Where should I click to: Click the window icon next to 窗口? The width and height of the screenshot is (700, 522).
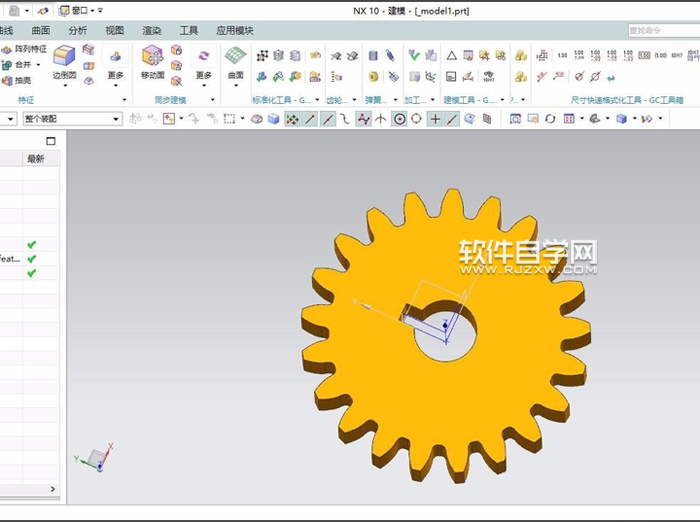point(64,10)
